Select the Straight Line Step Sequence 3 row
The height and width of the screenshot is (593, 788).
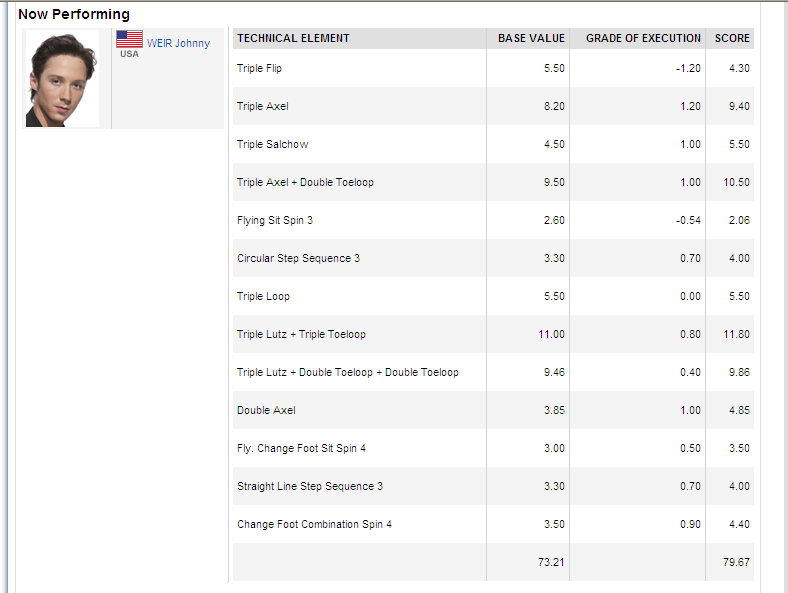(x=493, y=486)
